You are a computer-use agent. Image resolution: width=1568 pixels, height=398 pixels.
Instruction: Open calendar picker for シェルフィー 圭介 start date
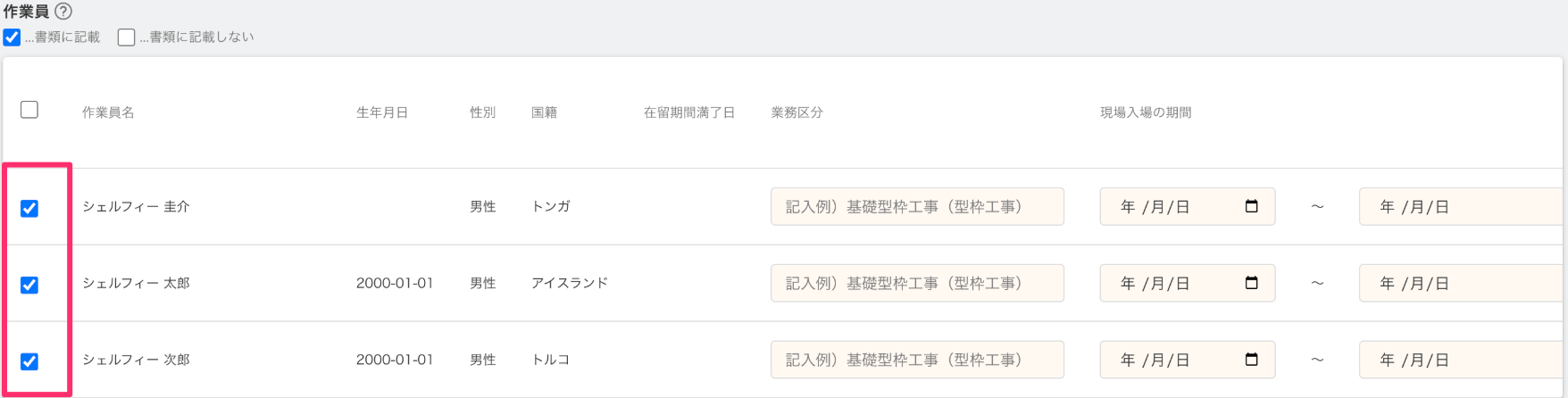[1251, 206]
